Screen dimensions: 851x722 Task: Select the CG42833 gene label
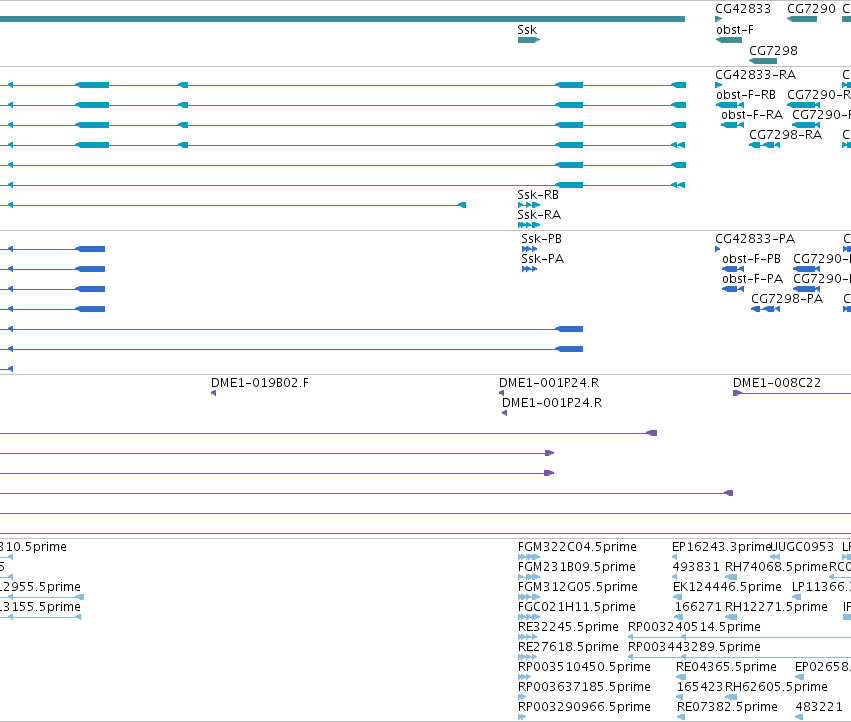742,9
